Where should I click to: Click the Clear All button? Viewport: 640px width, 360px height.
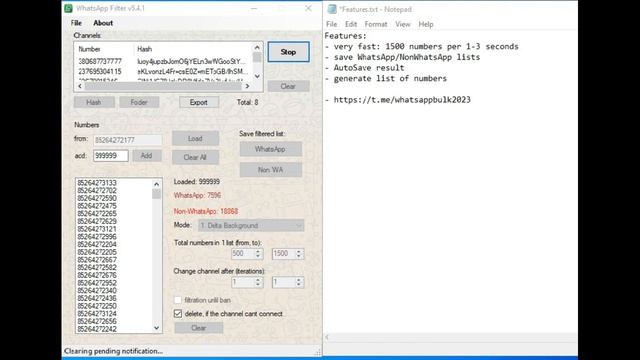coord(195,157)
